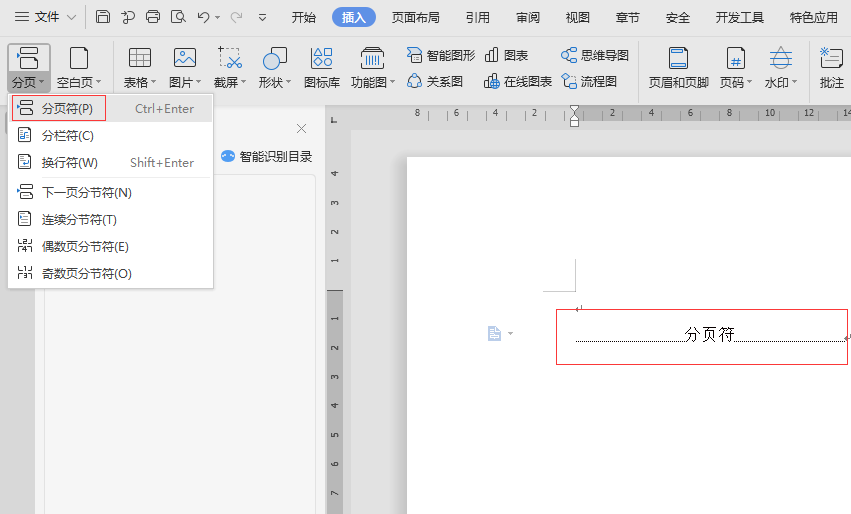
Task: Click the Undo arrow icon
Action: click(x=204, y=17)
